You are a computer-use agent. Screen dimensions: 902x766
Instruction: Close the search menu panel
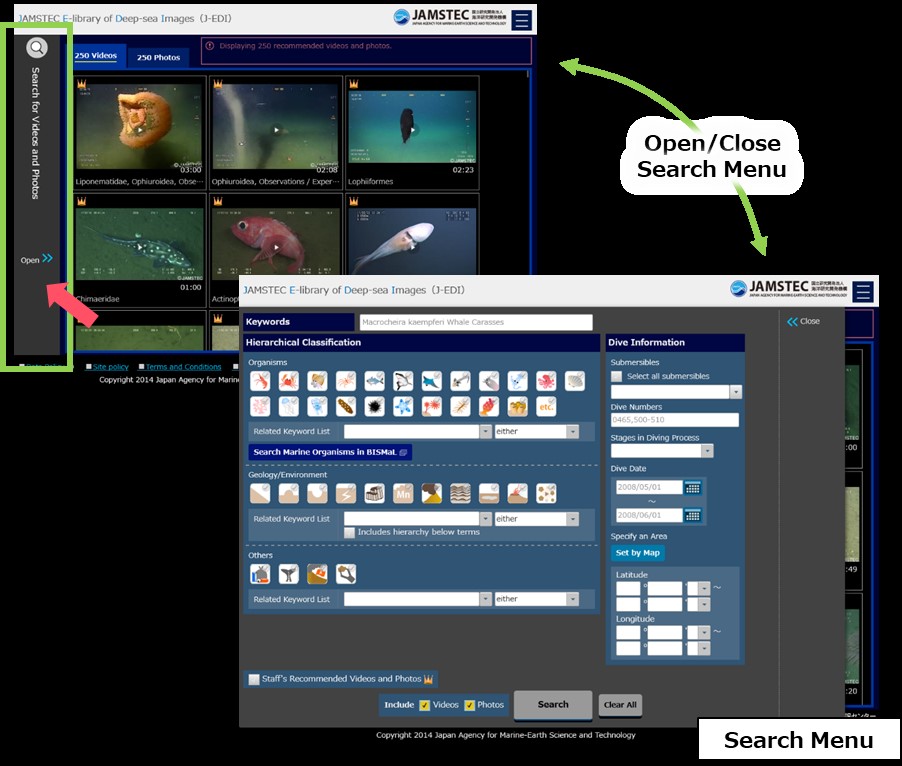(x=804, y=321)
